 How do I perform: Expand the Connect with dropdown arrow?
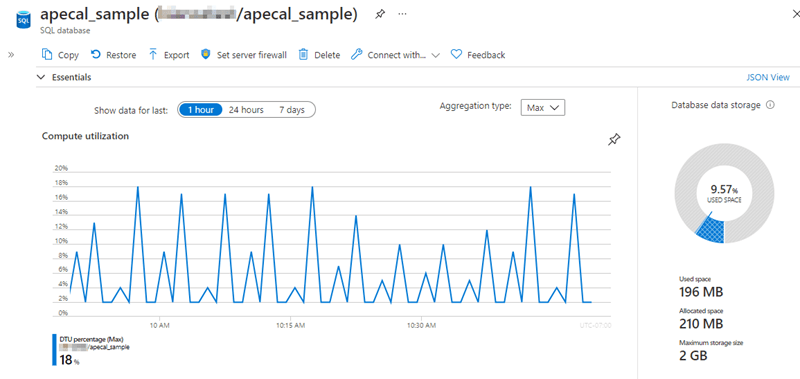pyautogui.click(x=435, y=55)
